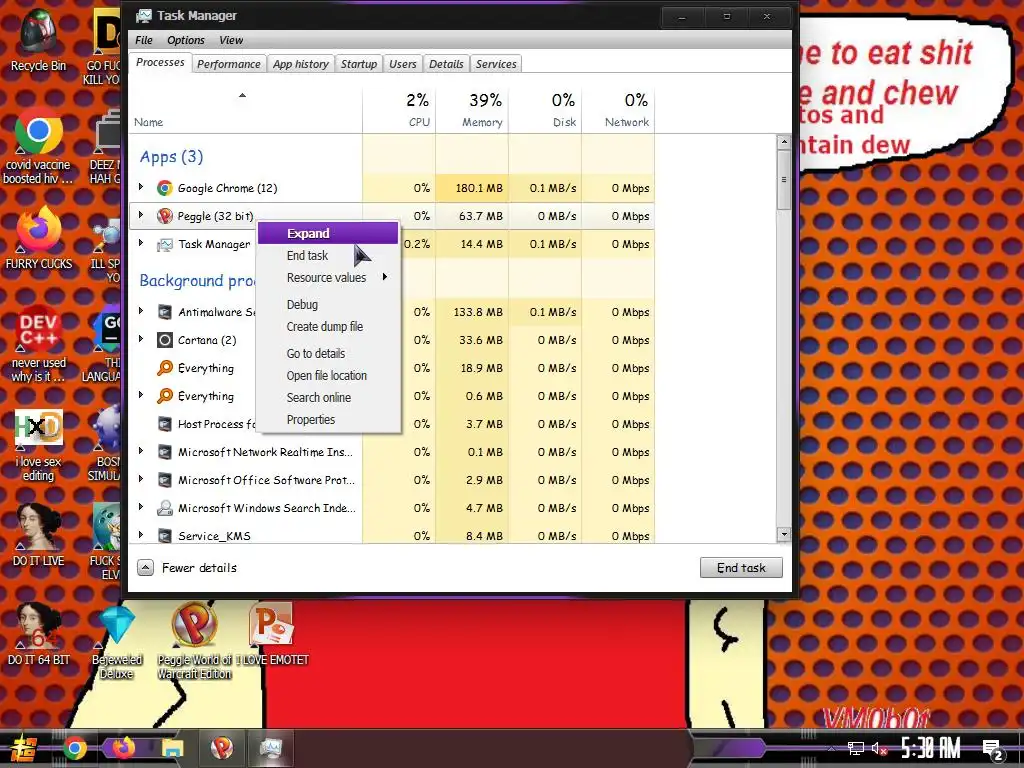Open the Start menu button
The height and width of the screenshot is (768, 1024).
click(23, 749)
